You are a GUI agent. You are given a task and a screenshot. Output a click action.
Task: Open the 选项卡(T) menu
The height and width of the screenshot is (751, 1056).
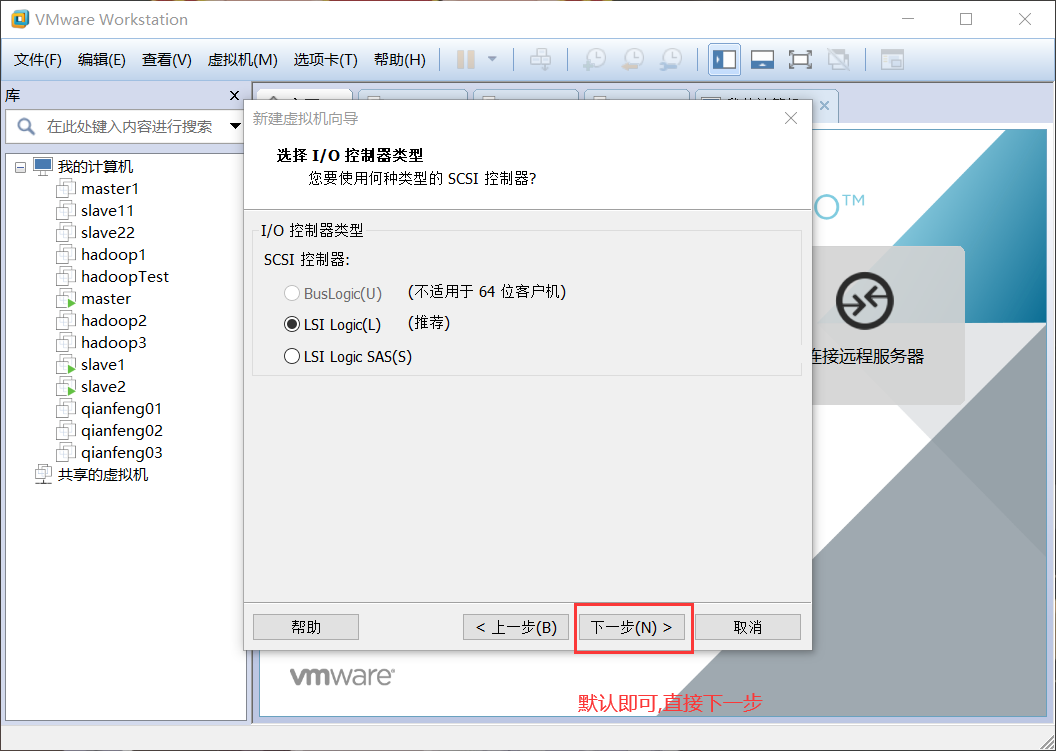point(325,60)
